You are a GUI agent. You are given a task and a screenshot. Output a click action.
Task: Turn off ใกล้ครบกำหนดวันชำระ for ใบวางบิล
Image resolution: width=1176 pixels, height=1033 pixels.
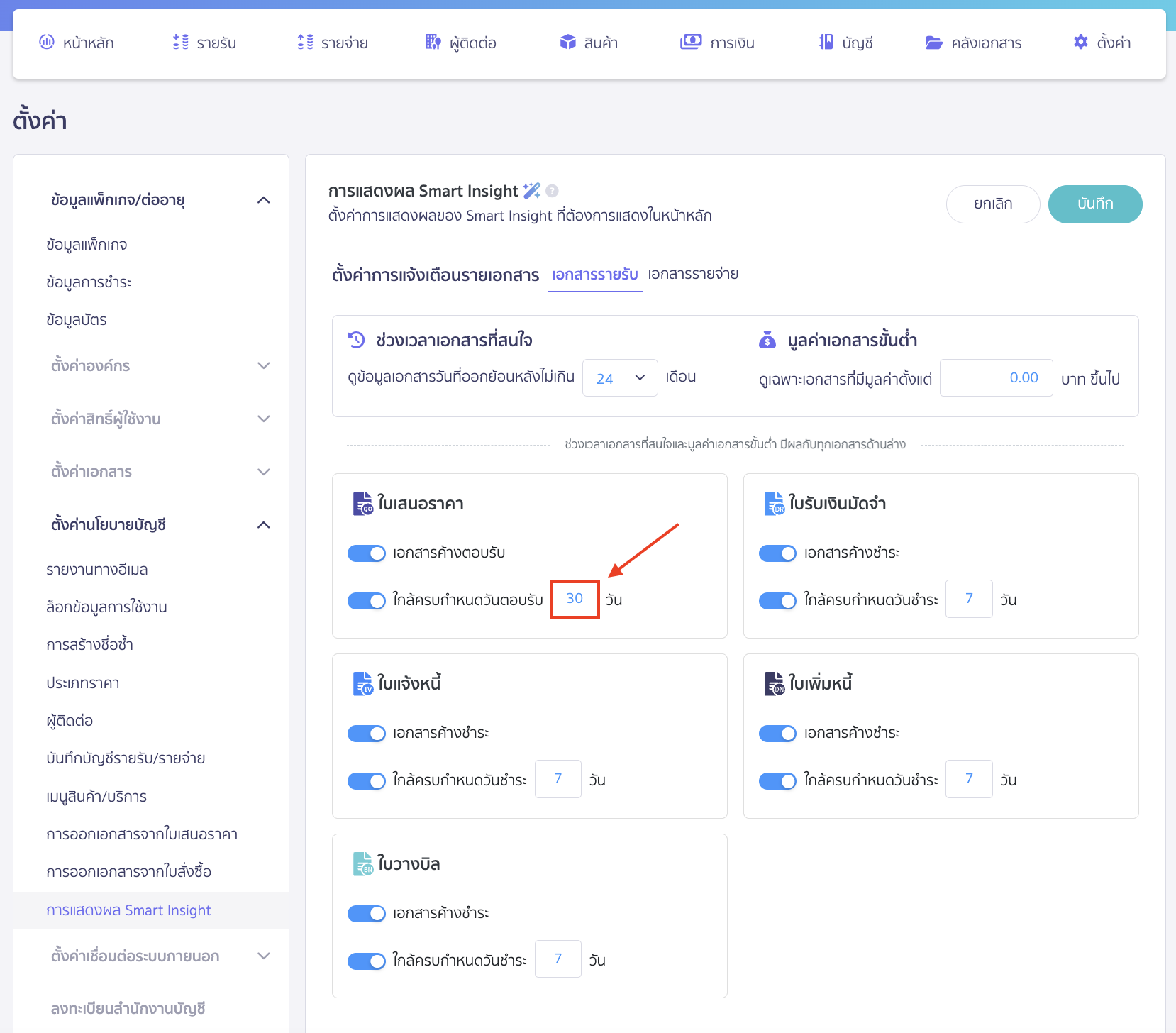click(x=367, y=961)
